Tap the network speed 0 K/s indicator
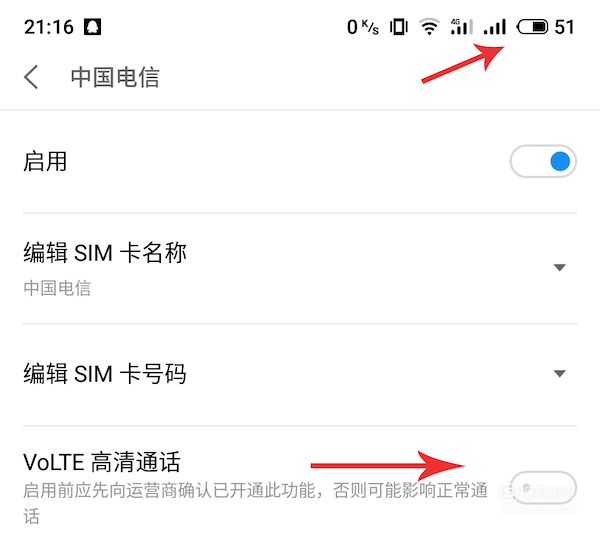Viewport: 600px width, 539px height. click(x=363, y=27)
